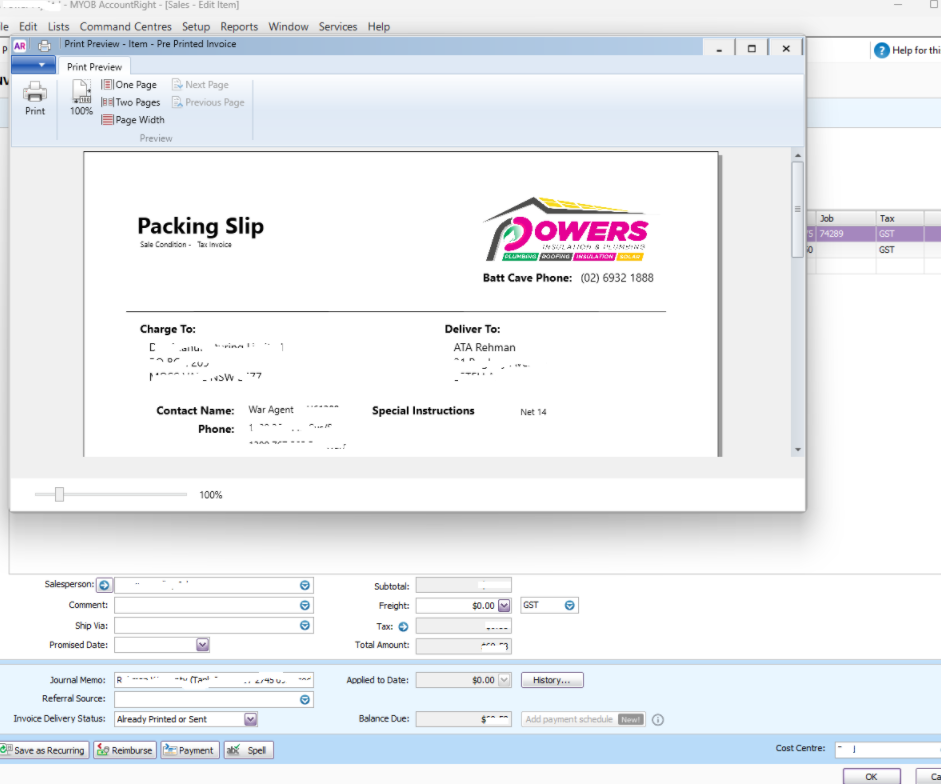Open the Setup menu
The height and width of the screenshot is (784, 941).
pyautogui.click(x=196, y=26)
